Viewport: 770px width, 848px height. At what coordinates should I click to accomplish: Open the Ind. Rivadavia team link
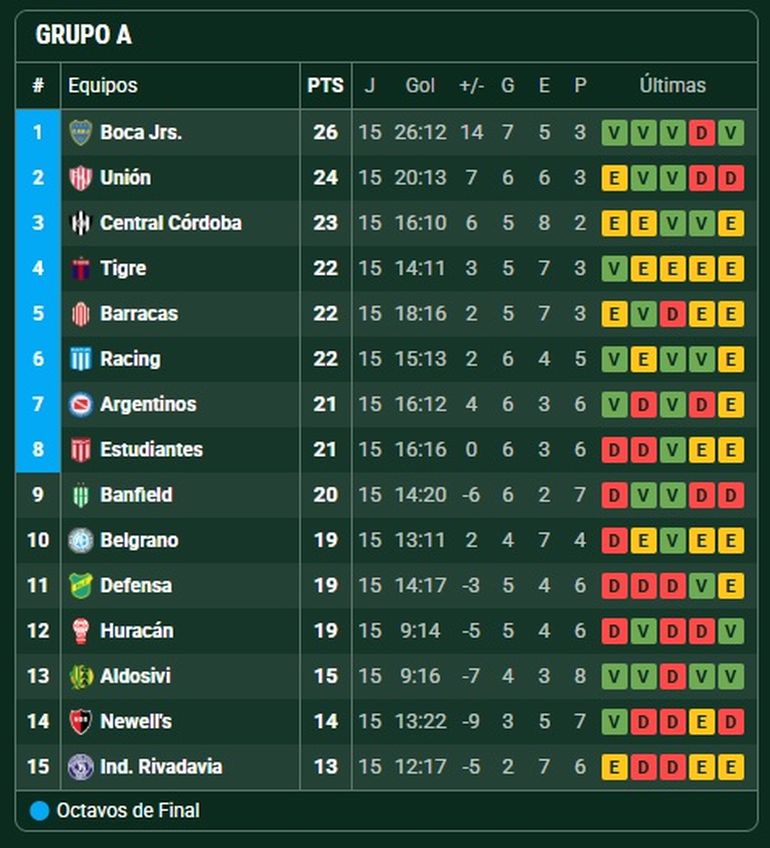click(x=161, y=767)
